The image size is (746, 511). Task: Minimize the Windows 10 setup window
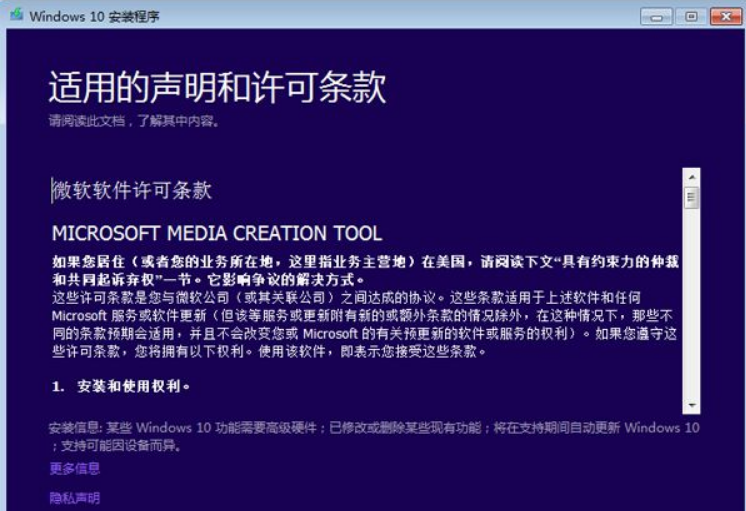657,17
